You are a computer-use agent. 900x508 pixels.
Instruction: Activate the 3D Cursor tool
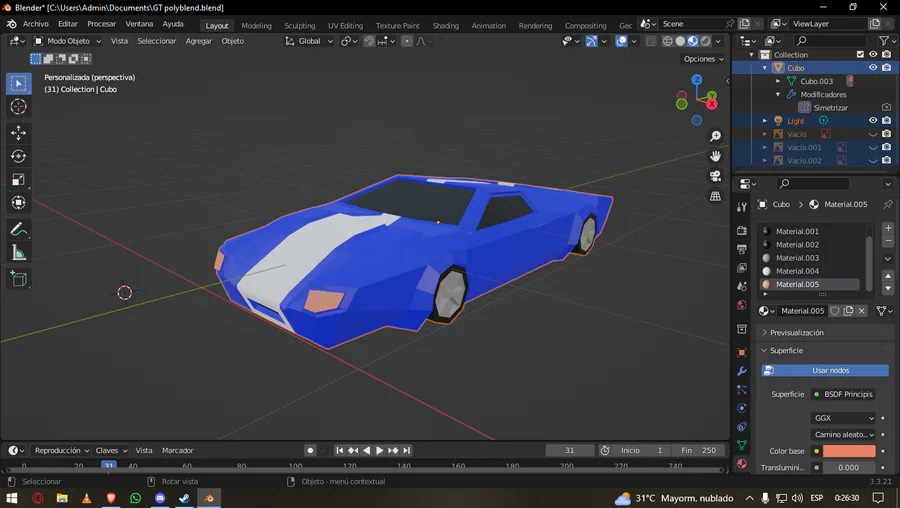click(x=18, y=107)
